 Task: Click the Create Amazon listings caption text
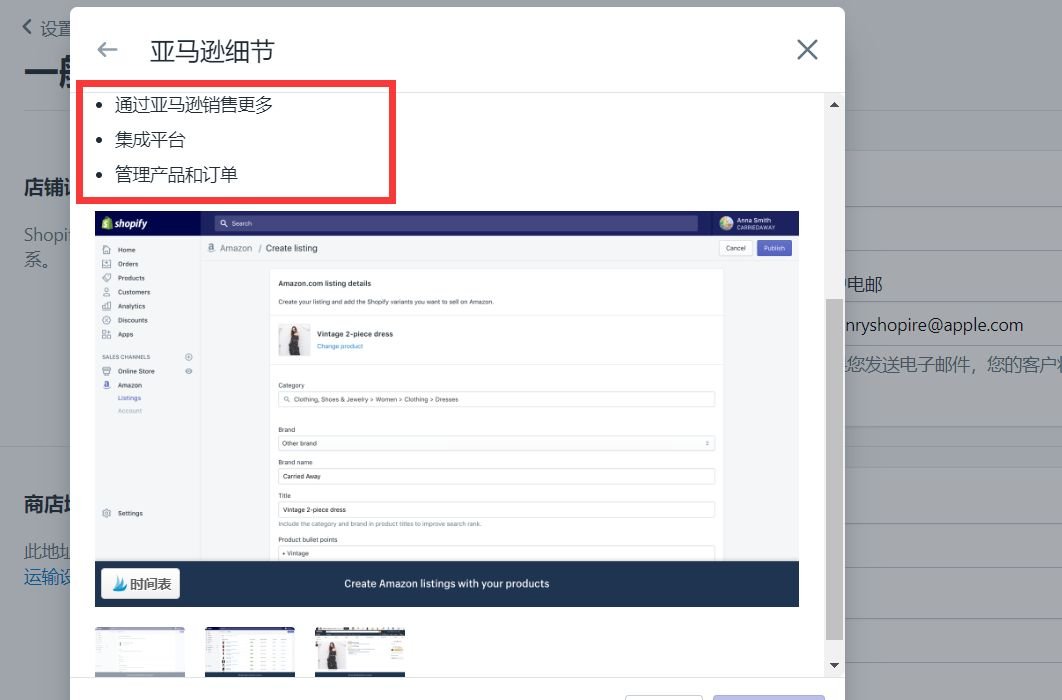[446, 584]
